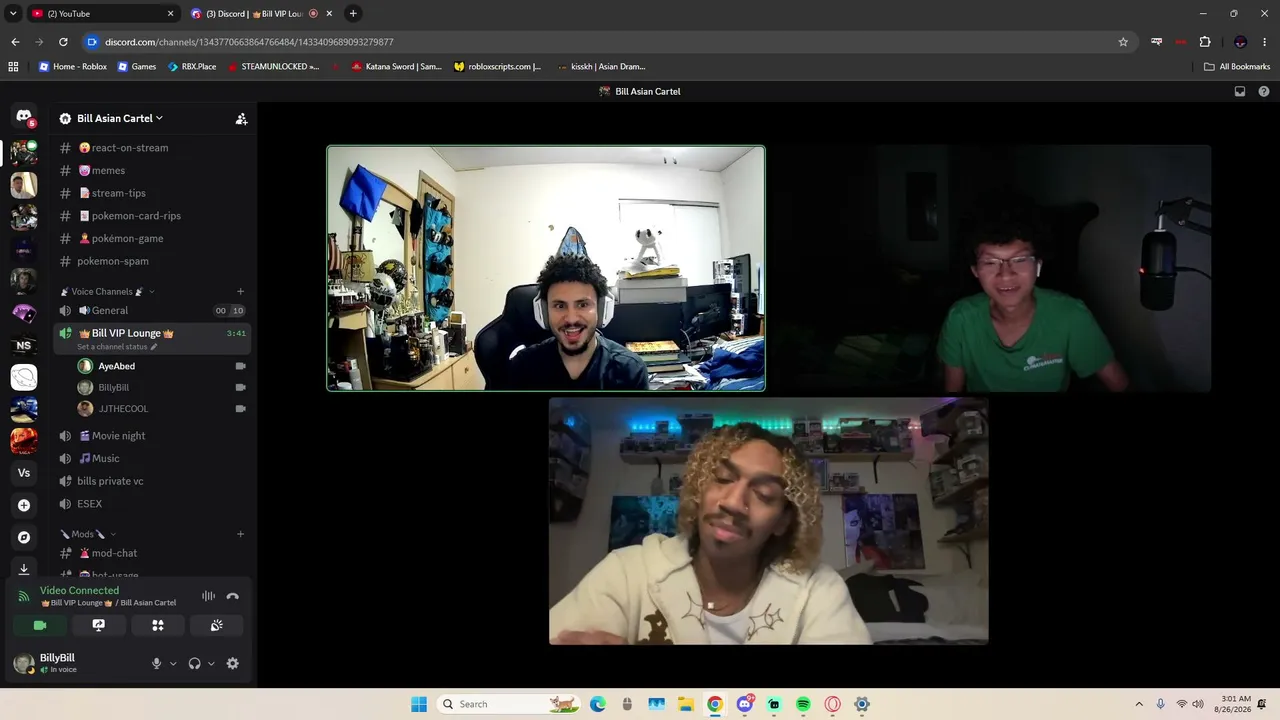Open the All Bookmarks folder
The image size is (1280, 720).
pyautogui.click(x=1237, y=67)
